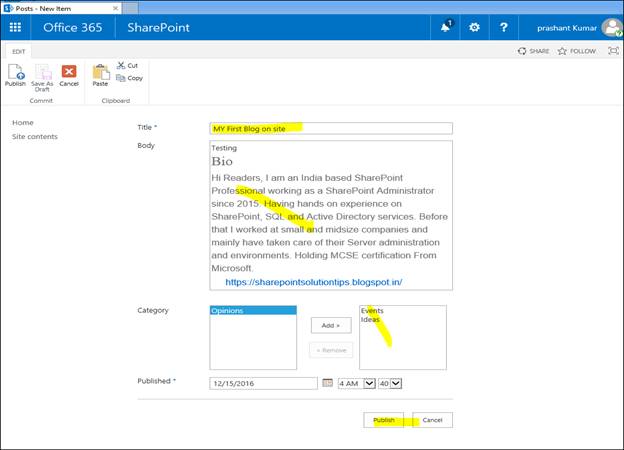Screen dimensions: 624x450
Task: Select Events in the chosen categories list
Action: point(372,310)
